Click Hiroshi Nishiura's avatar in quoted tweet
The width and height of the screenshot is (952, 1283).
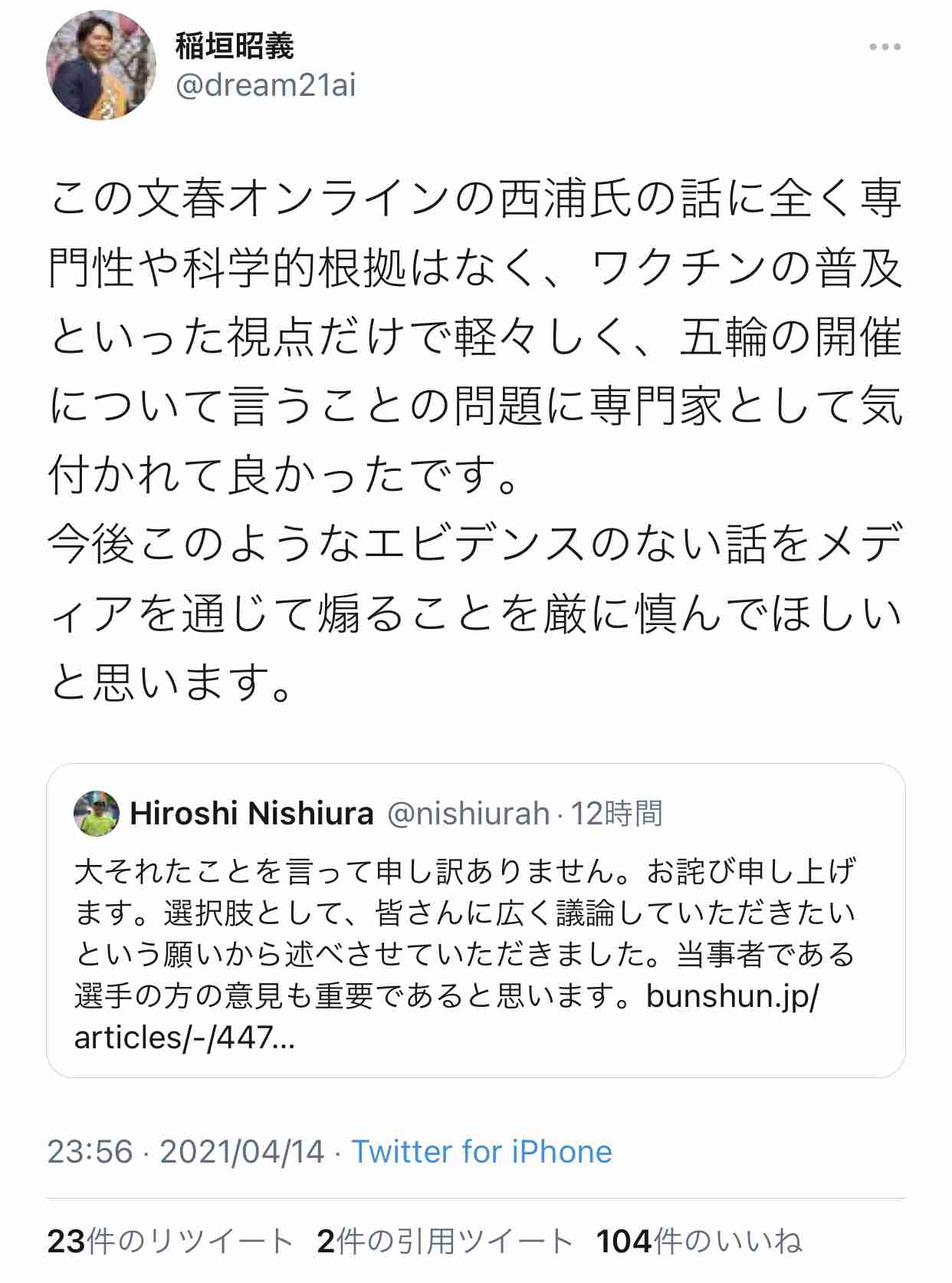pos(92,813)
